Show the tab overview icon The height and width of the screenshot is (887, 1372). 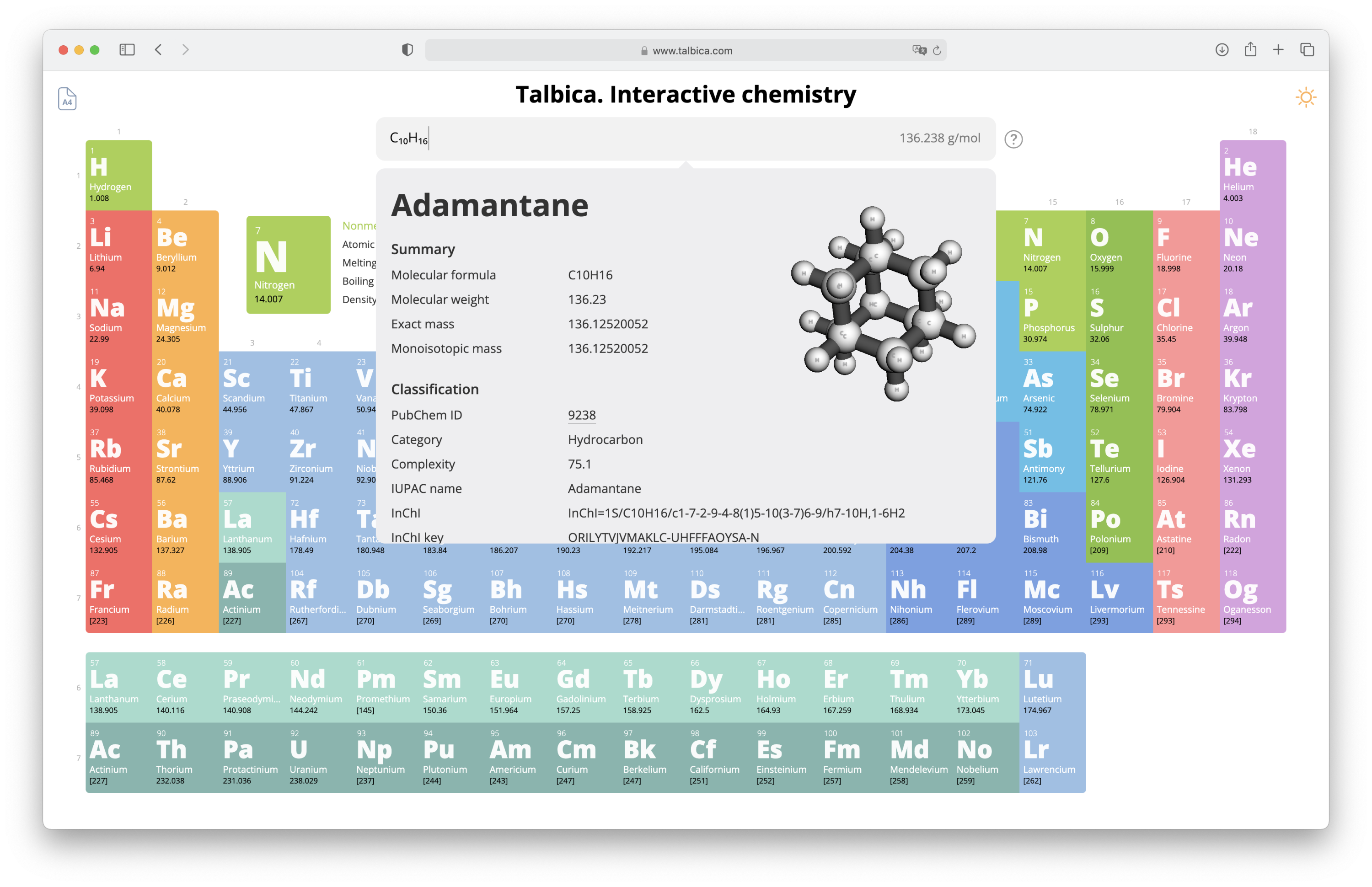(x=1307, y=49)
